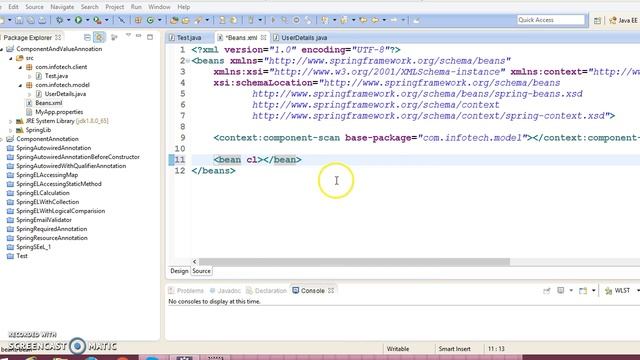Click the New Java Package icon
This screenshot has height=360, width=640.
138,20
